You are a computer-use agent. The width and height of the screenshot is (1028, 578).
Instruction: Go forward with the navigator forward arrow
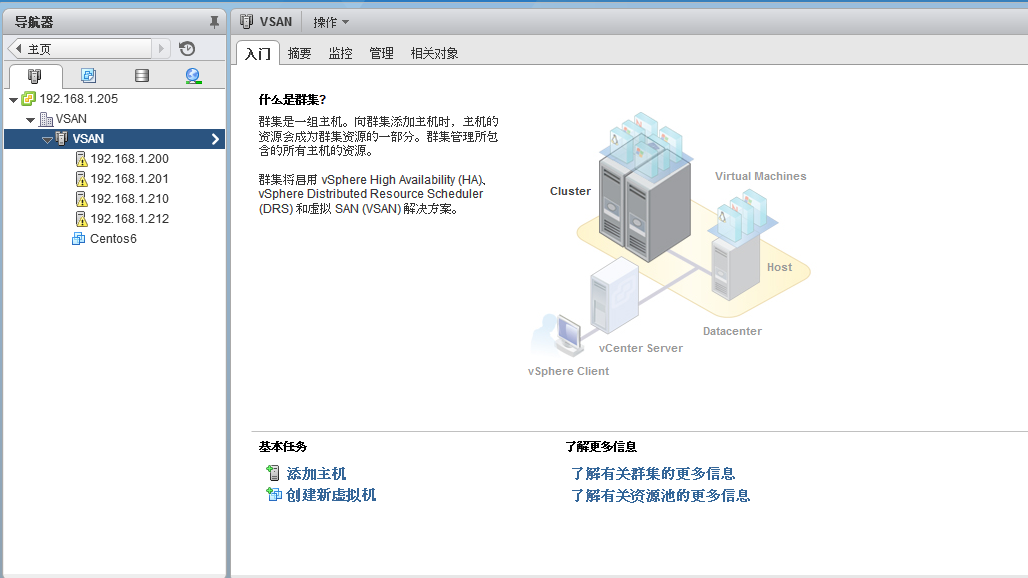tap(161, 48)
